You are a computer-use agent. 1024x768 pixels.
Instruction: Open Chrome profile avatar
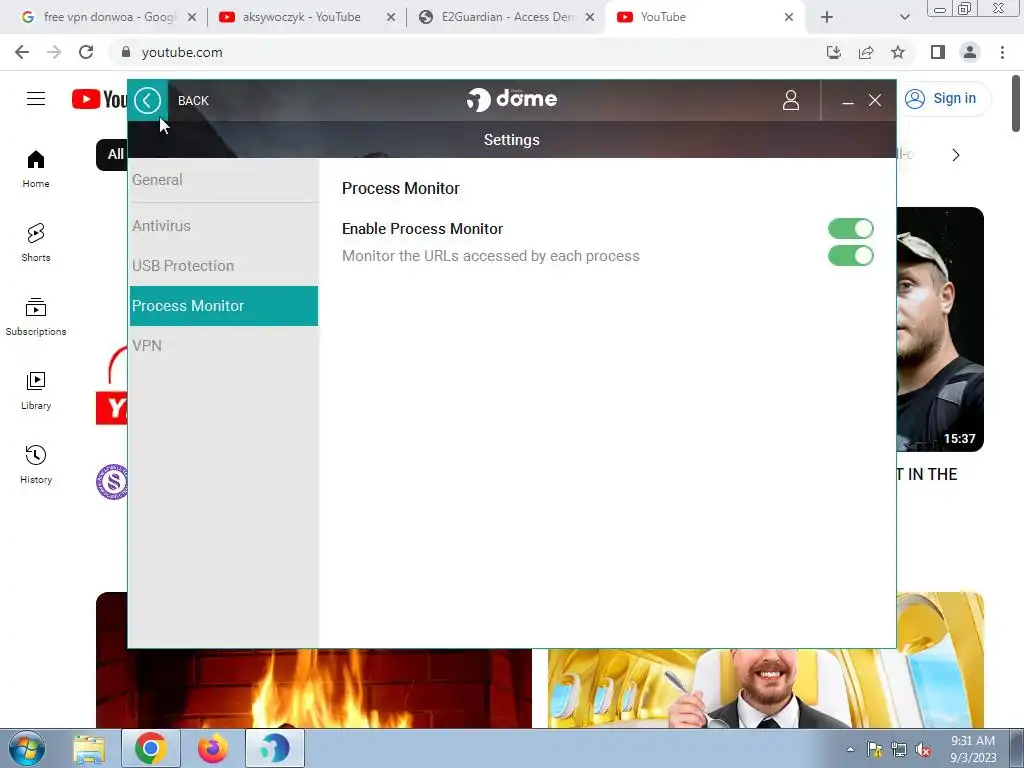click(970, 52)
